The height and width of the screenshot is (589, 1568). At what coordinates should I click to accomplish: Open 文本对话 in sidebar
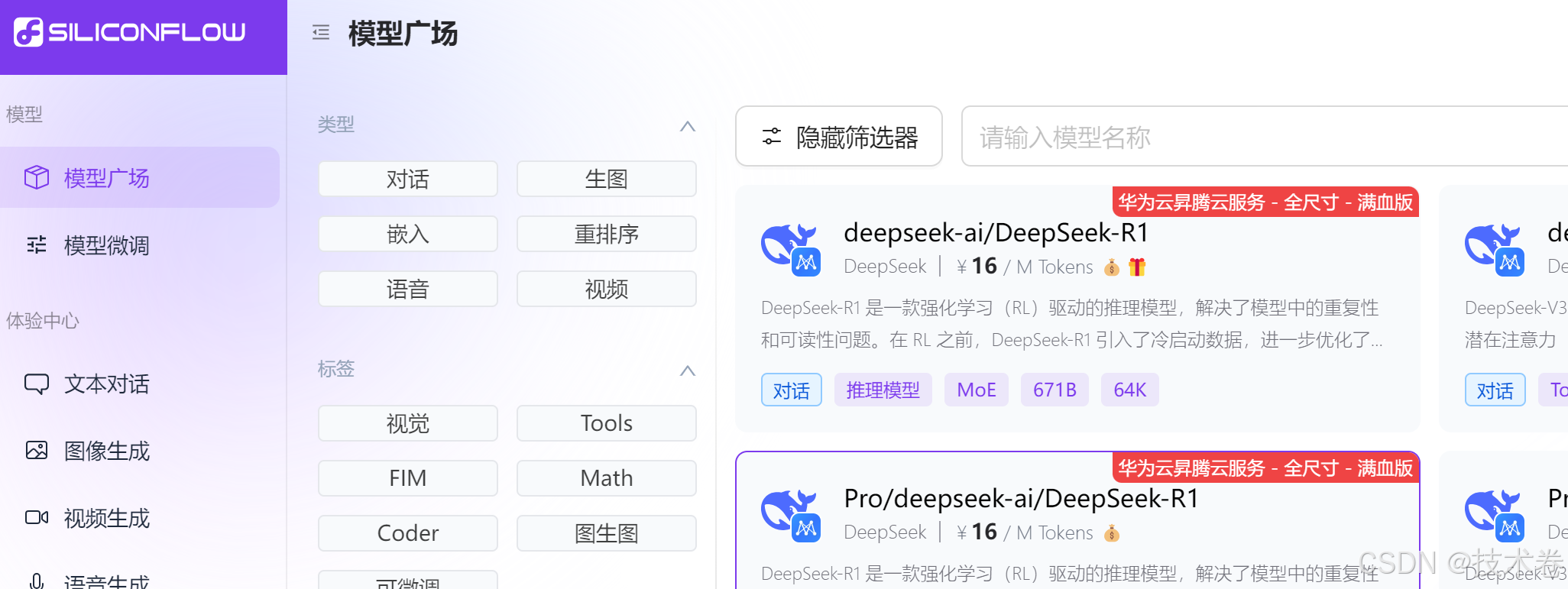tap(140, 383)
